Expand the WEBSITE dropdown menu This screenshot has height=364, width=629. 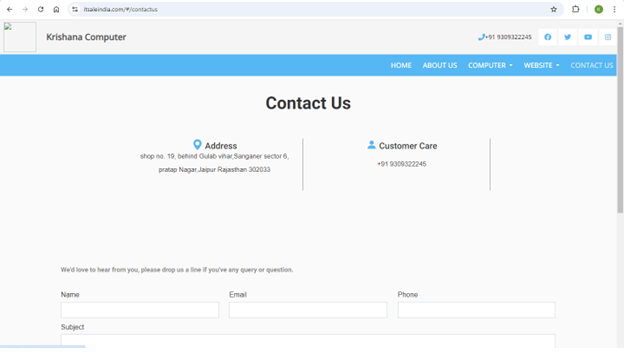pyautogui.click(x=541, y=65)
